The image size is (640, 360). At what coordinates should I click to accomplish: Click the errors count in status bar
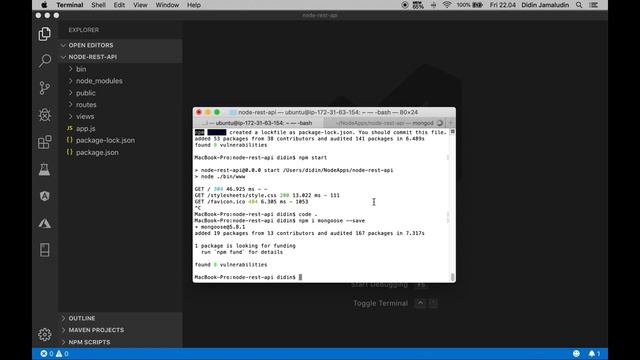(x=47, y=354)
